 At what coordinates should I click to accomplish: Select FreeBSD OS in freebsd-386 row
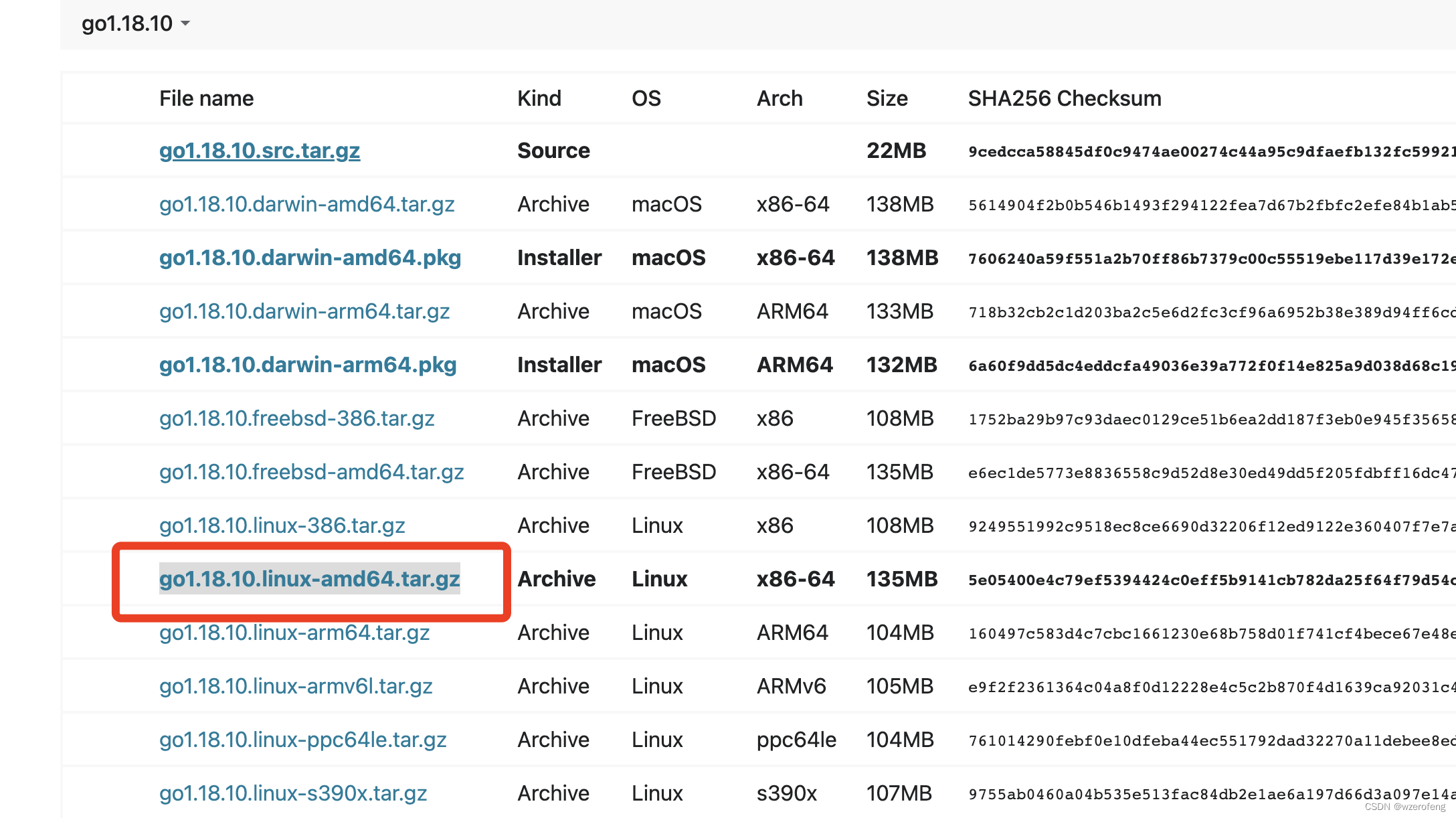coord(674,418)
